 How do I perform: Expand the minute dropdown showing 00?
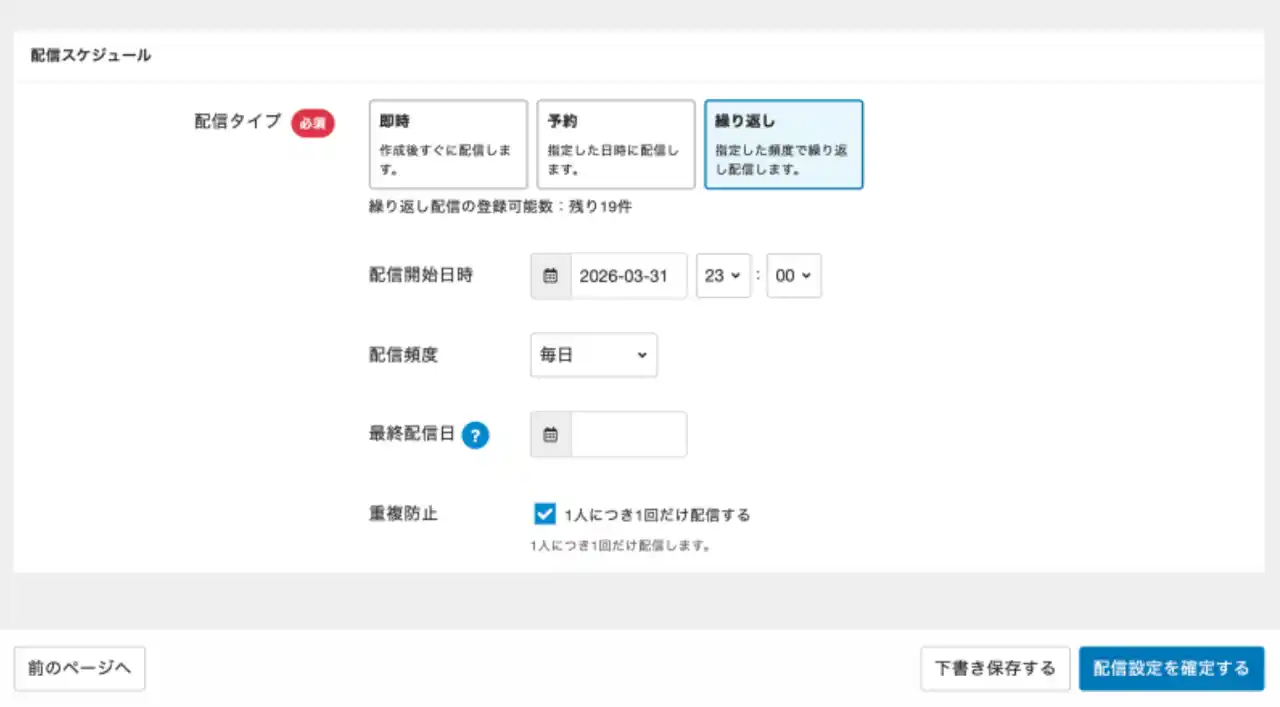[x=793, y=276]
